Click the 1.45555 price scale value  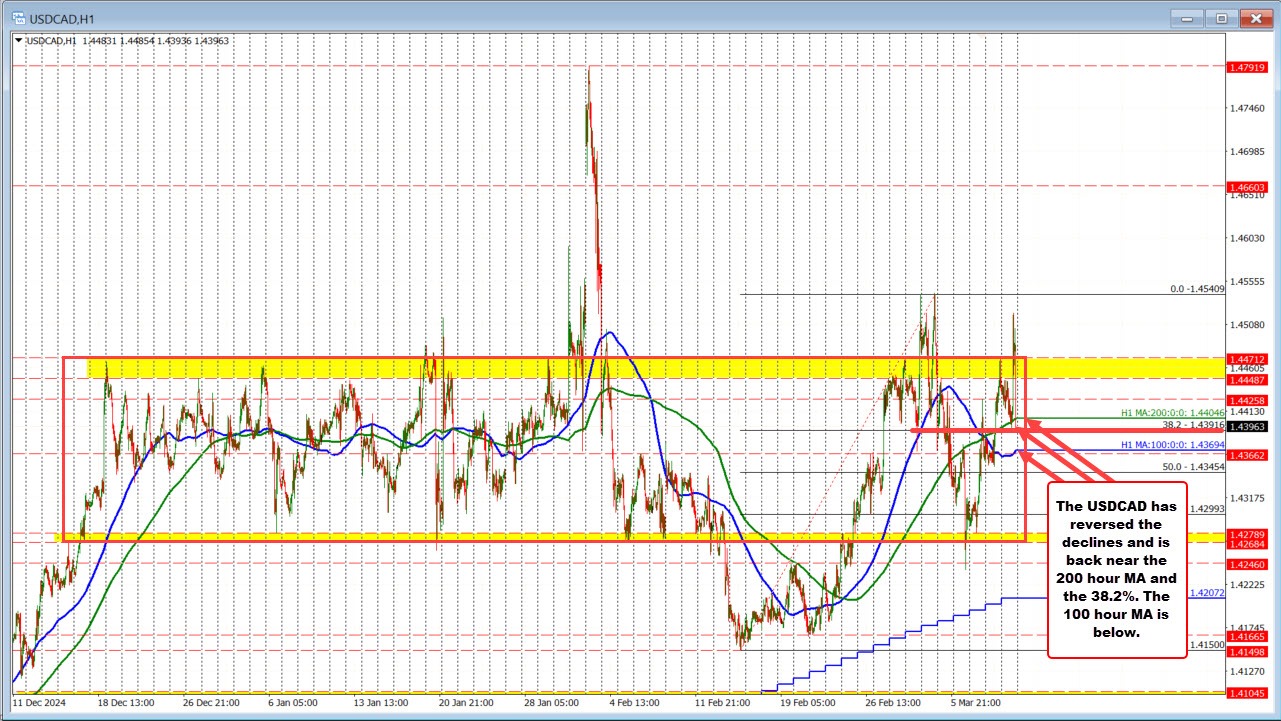1247,281
